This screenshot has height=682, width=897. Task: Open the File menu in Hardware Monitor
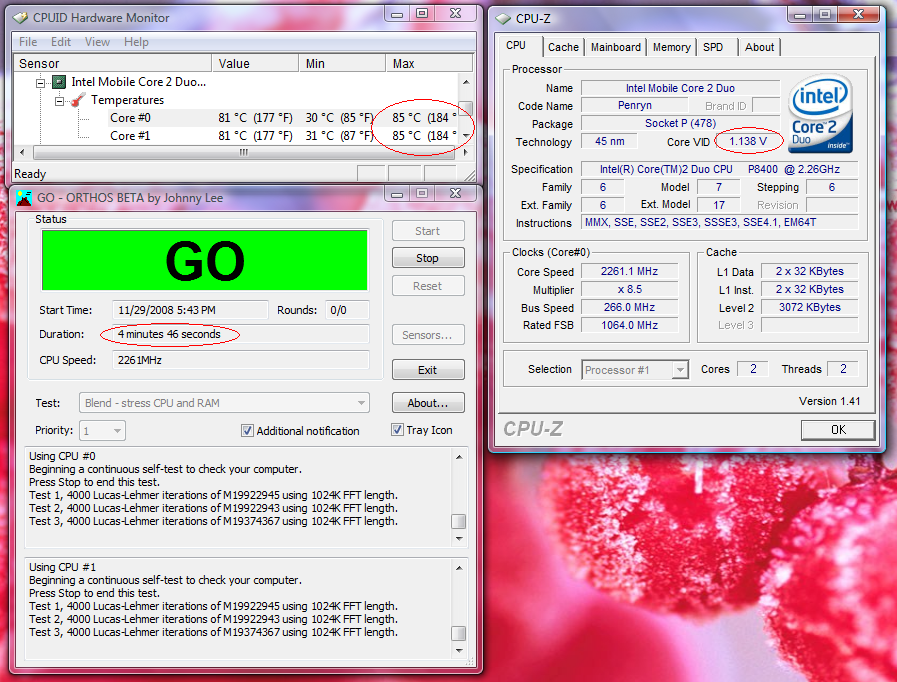pyautogui.click(x=28, y=42)
